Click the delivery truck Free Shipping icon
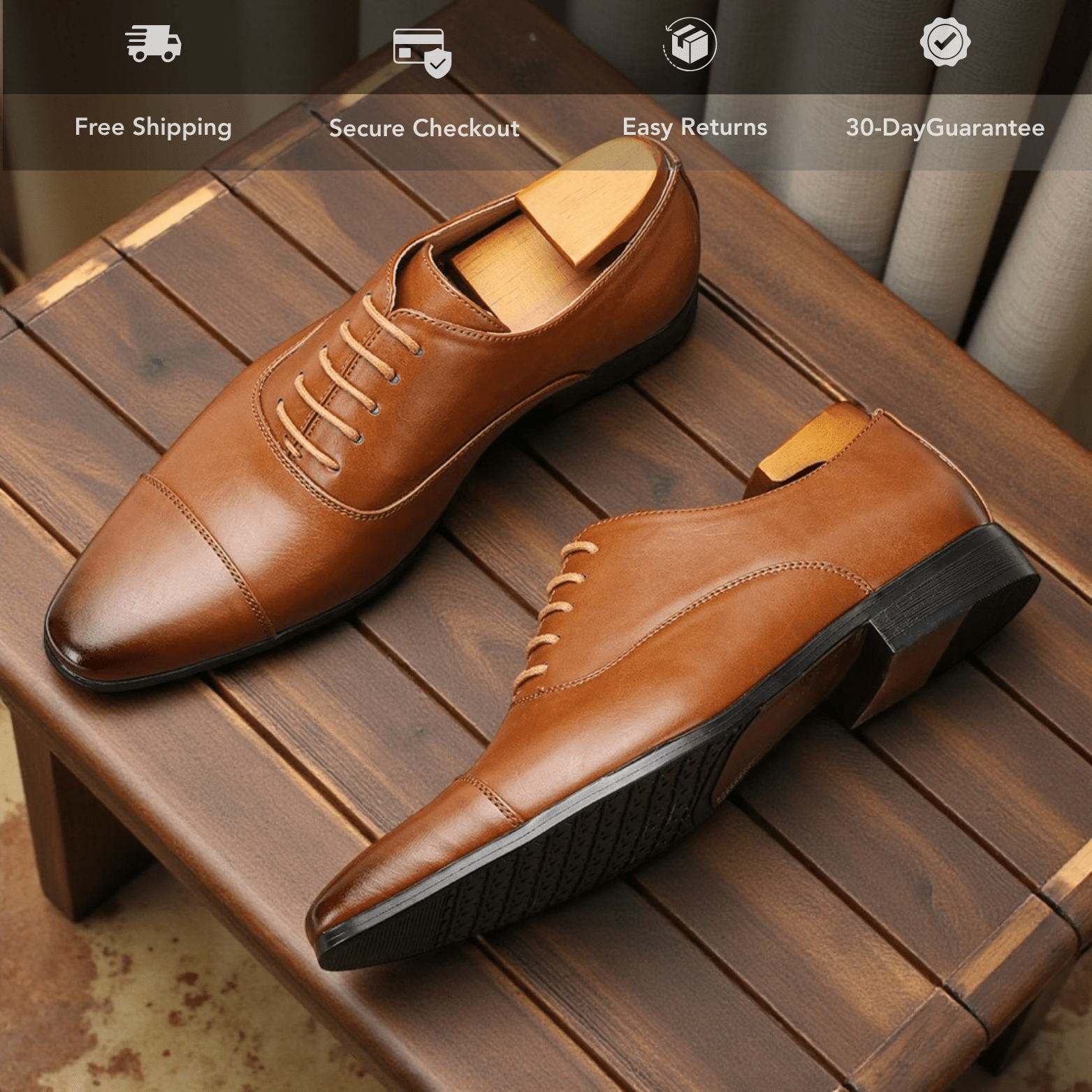Image resolution: width=1092 pixels, height=1092 pixels. tap(154, 43)
